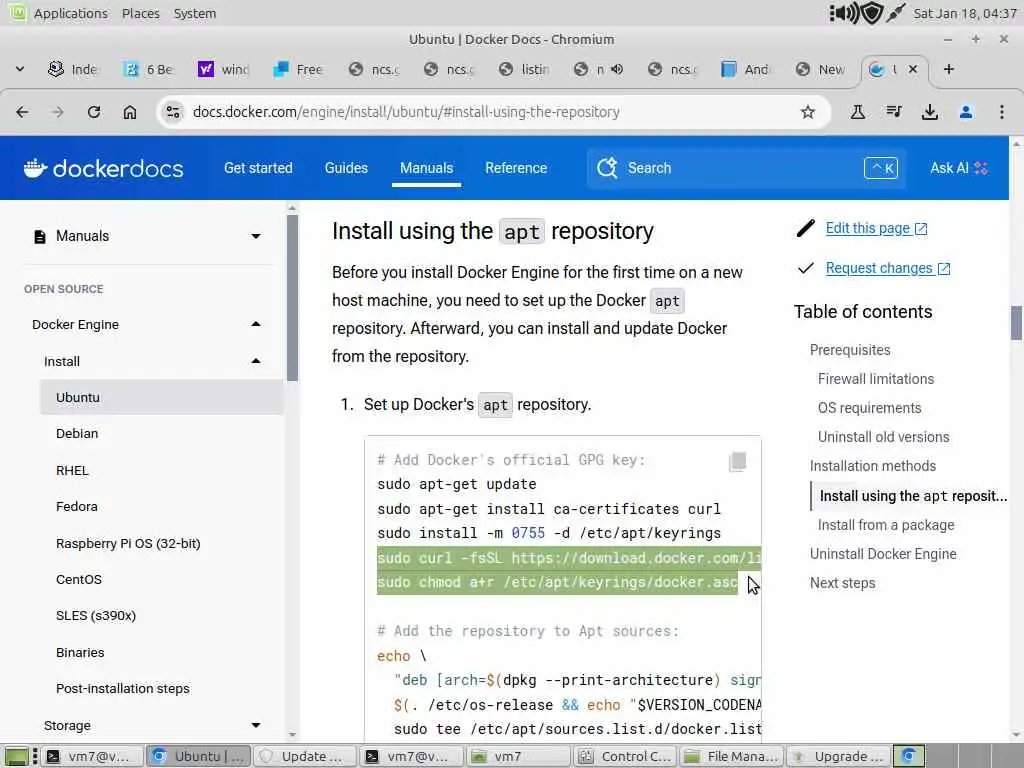Open the downloads icon in toolbar
Image resolution: width=1024 pixels, height=768 pixels.
pos(930,112)
